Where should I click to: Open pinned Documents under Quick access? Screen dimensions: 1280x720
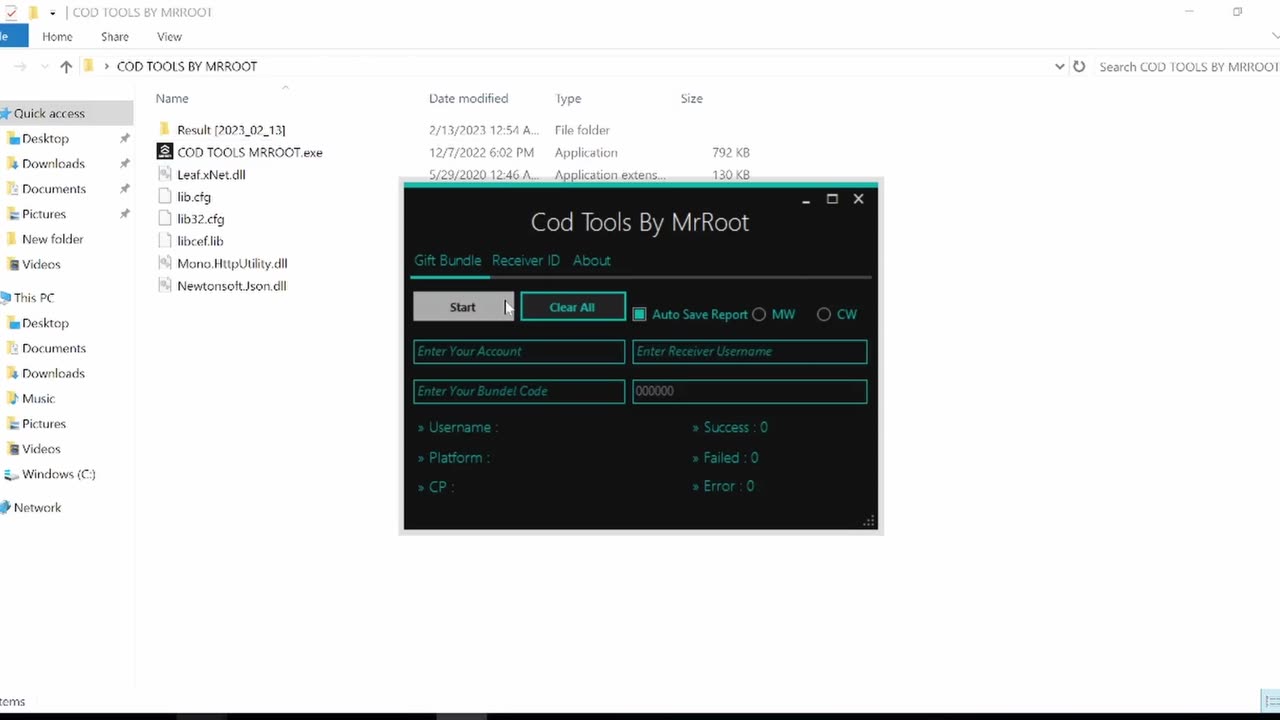point(54,189)
